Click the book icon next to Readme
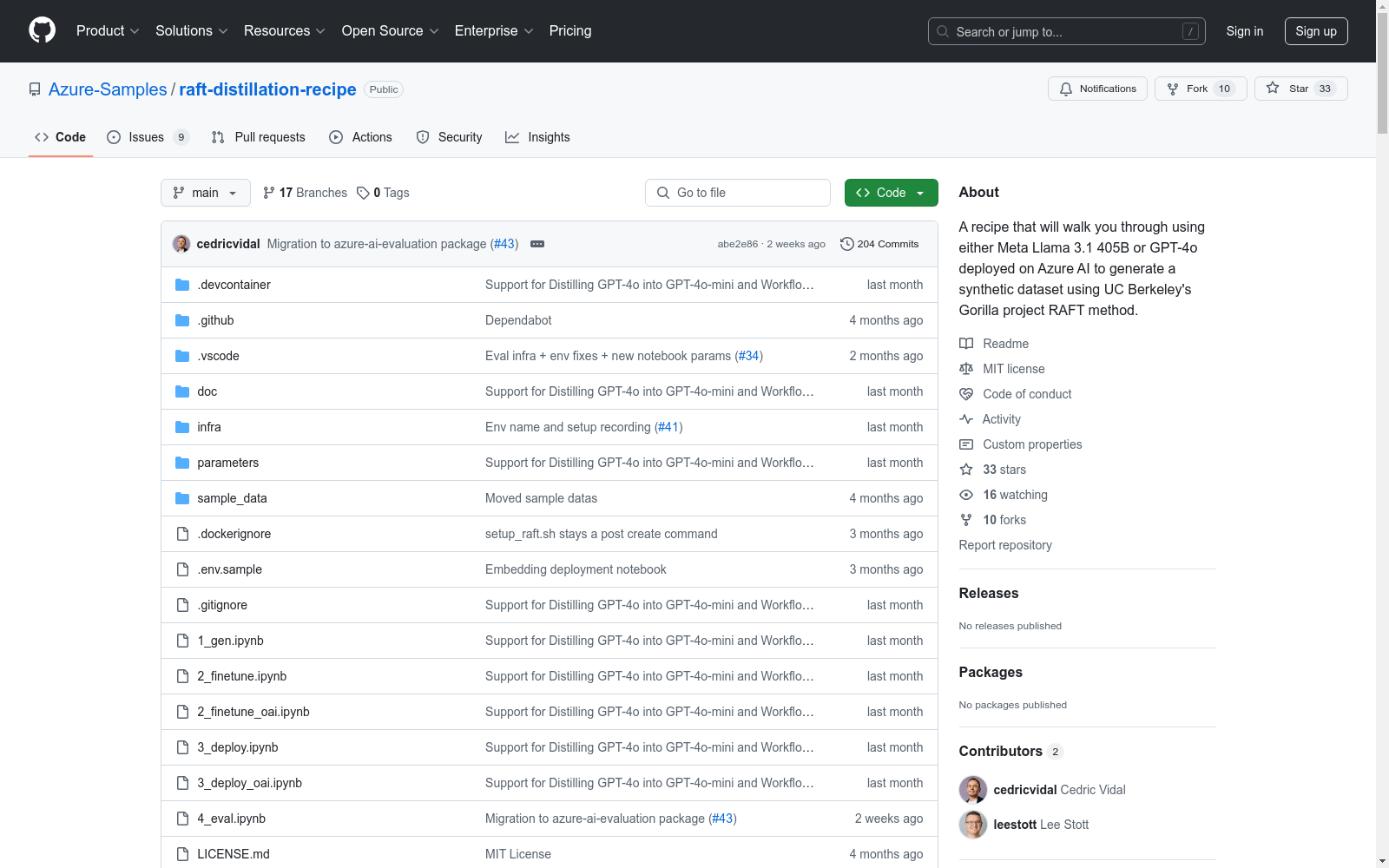This screenshot has width=1389, height=868. pyautogui.click(x=966, y=344)
